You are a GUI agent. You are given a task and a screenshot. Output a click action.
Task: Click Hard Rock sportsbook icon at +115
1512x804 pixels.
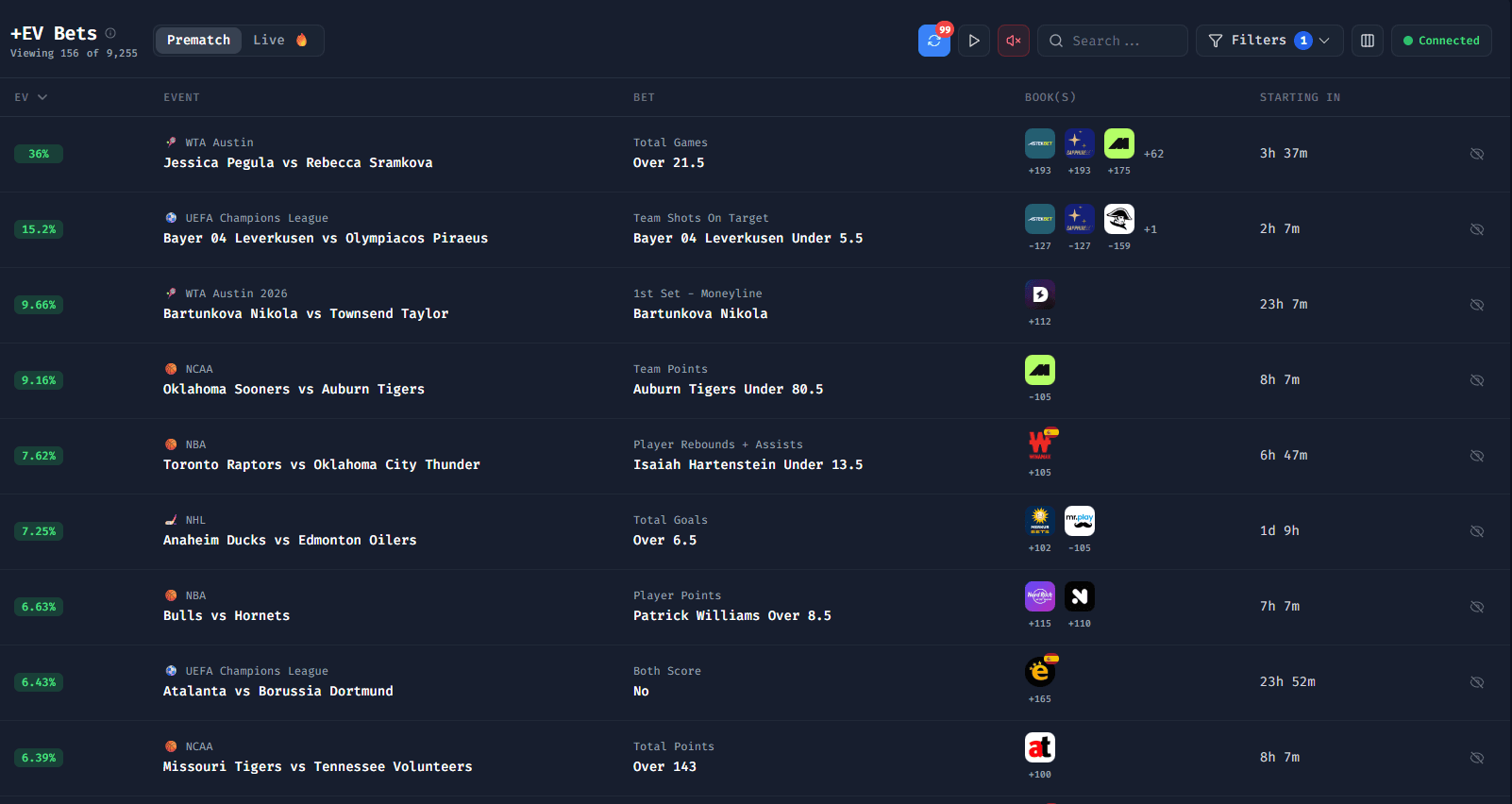click(x=1040, y=596)
